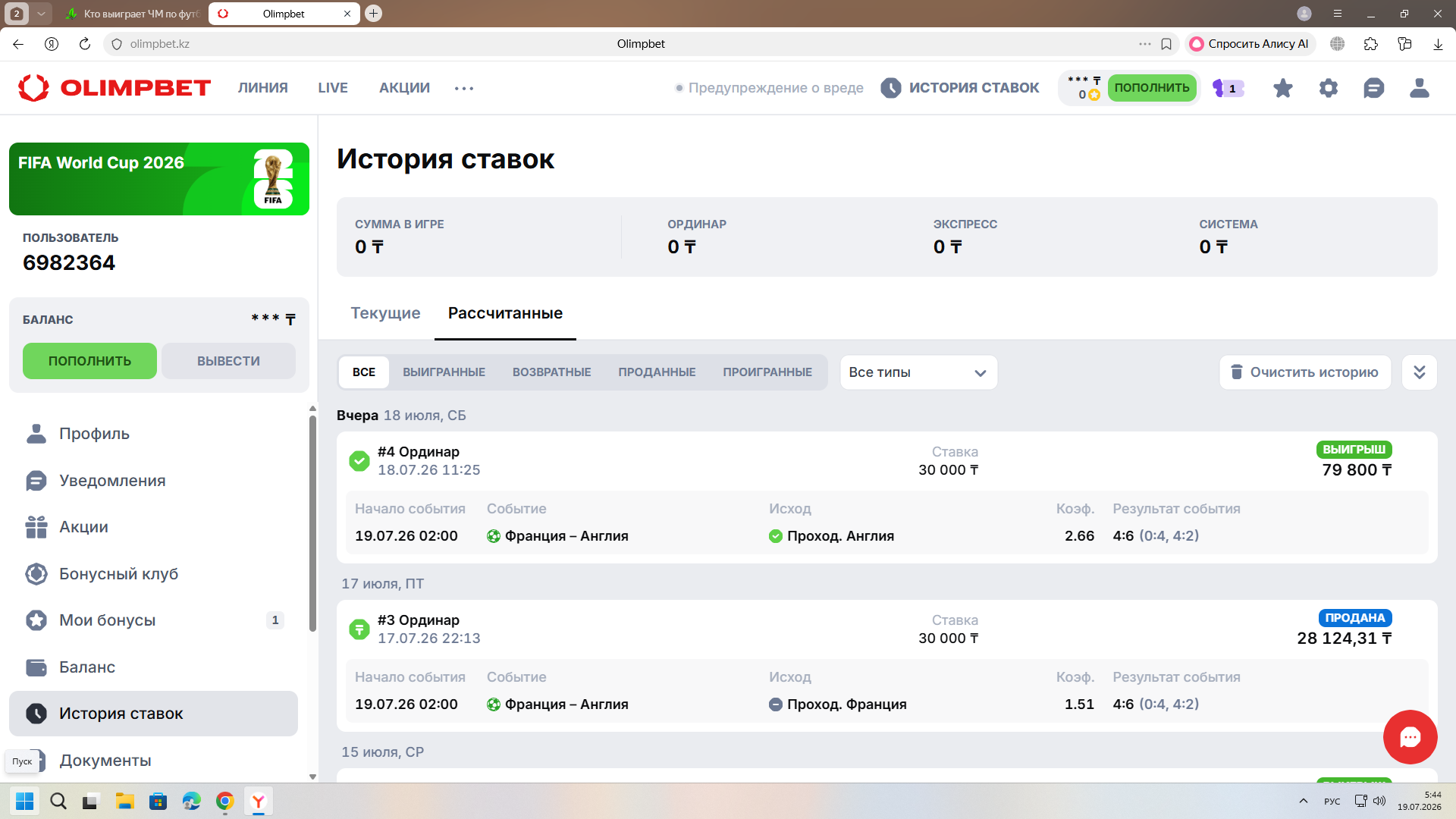Open История ставок in the sidebar

(x=153, y=714)
